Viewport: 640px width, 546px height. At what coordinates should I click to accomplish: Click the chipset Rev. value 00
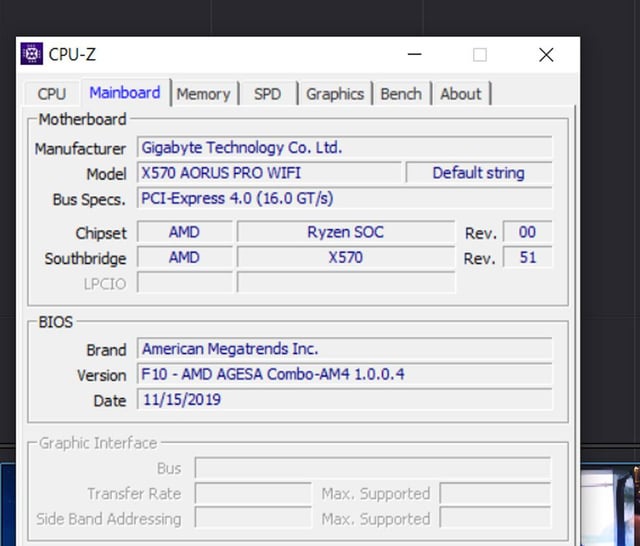coord(527,232)
